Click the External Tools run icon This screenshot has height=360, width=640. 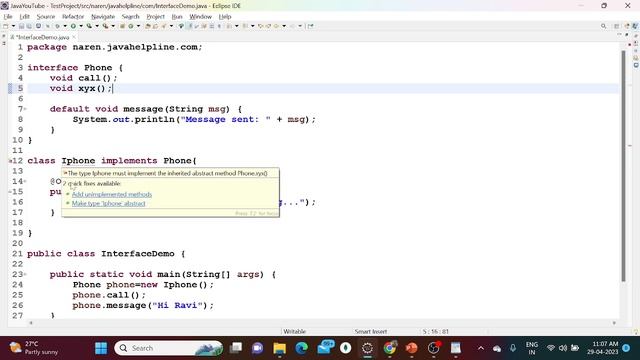coord(105,26)
